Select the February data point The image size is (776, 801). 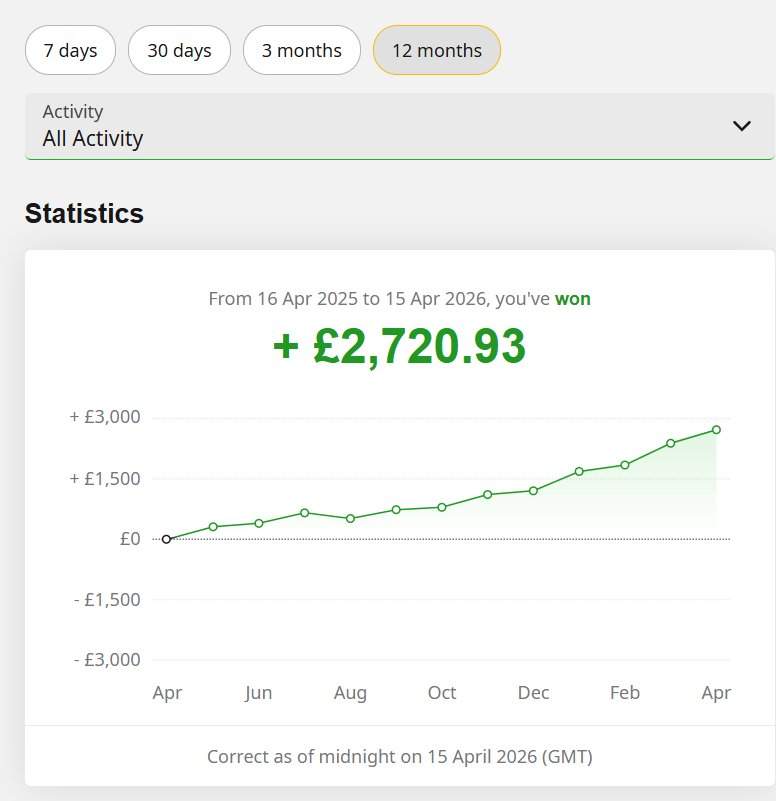coord(624,464)
